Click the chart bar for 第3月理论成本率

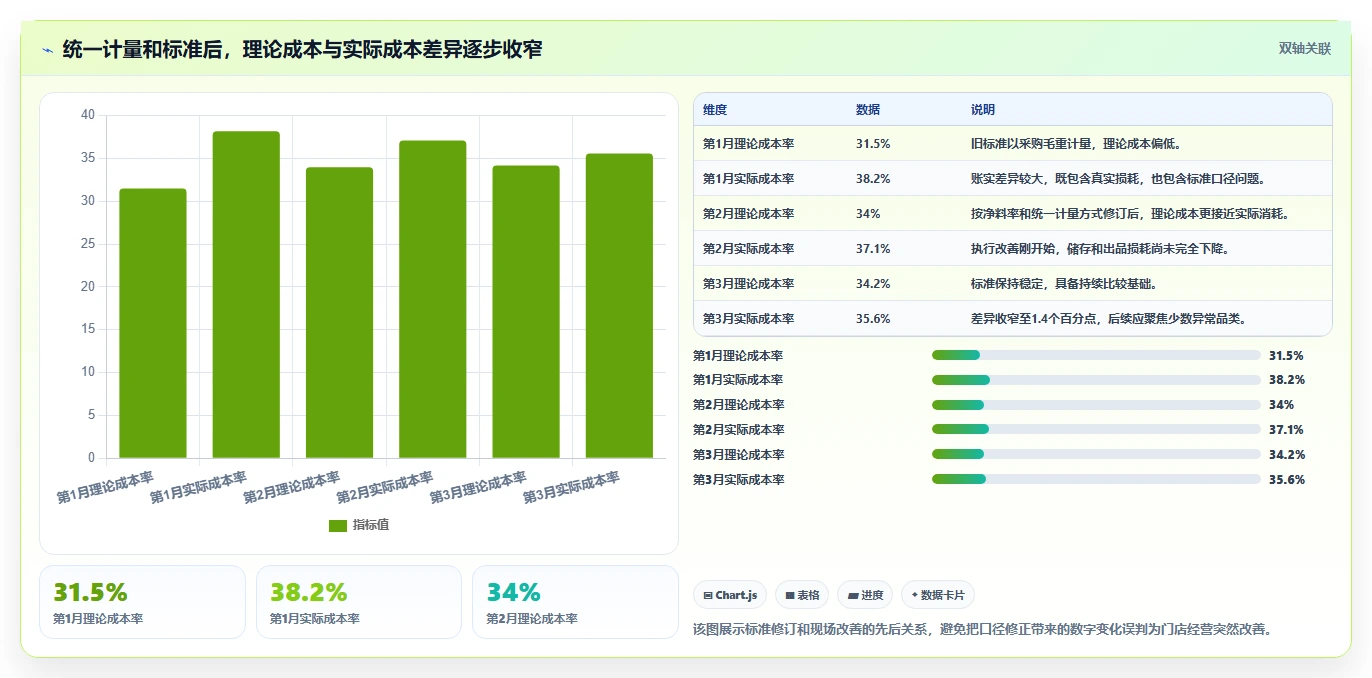[525, 312]
